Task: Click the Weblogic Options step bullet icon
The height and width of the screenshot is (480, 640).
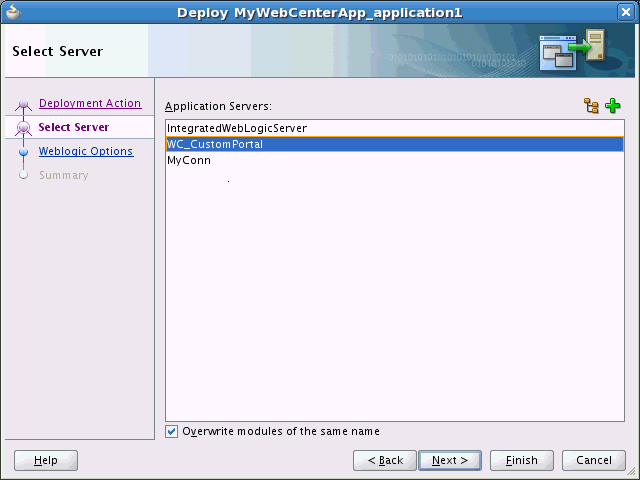Action: point(24,151)
